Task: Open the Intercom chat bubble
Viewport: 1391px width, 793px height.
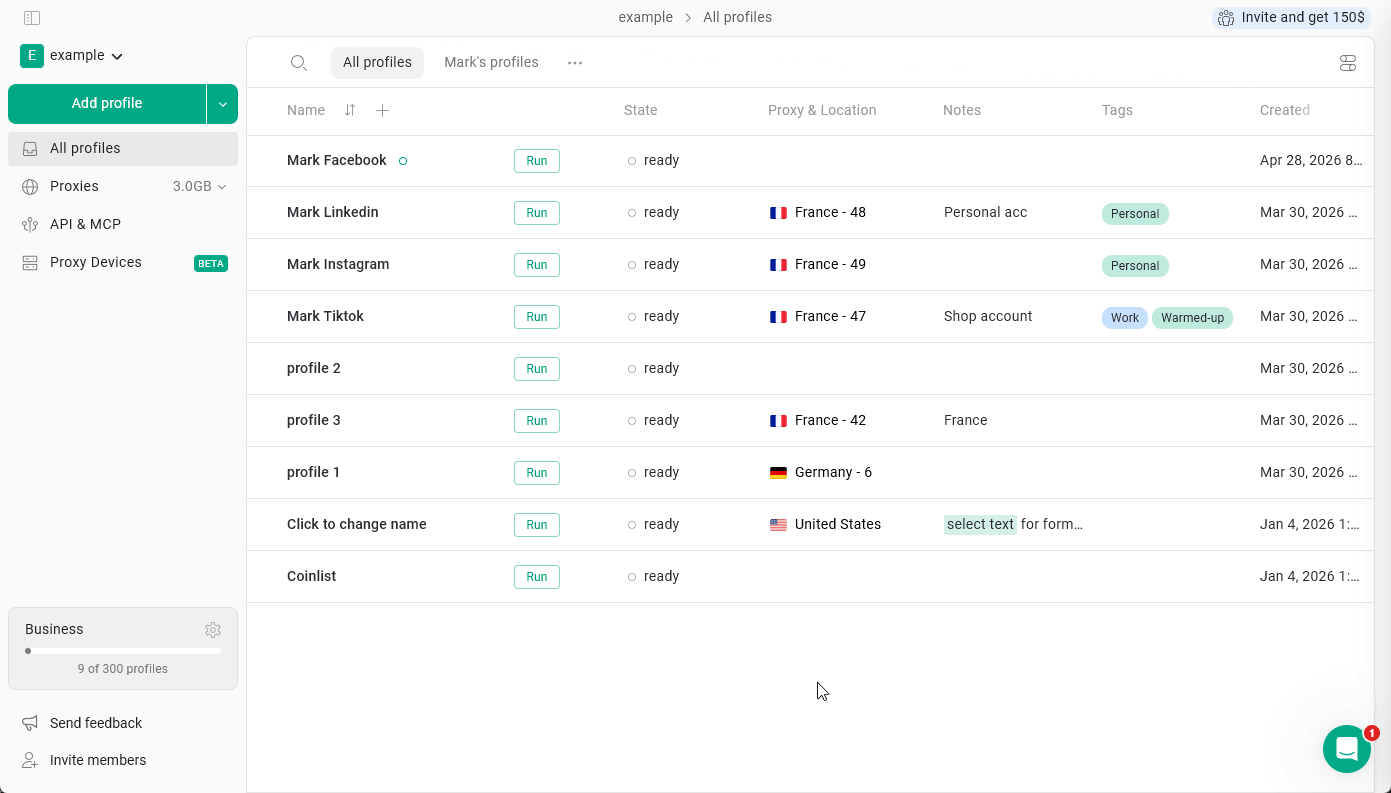Action: [1347, 749]
